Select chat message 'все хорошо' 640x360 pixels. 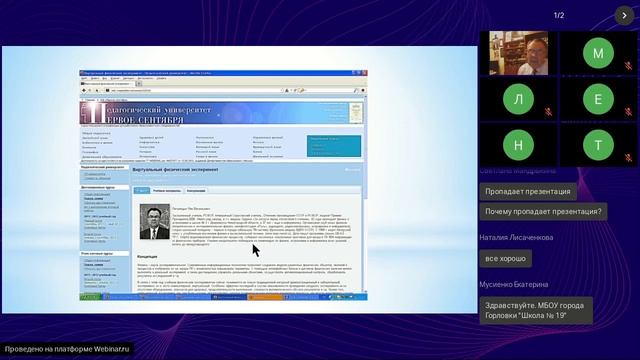click(x=505, y=258)
